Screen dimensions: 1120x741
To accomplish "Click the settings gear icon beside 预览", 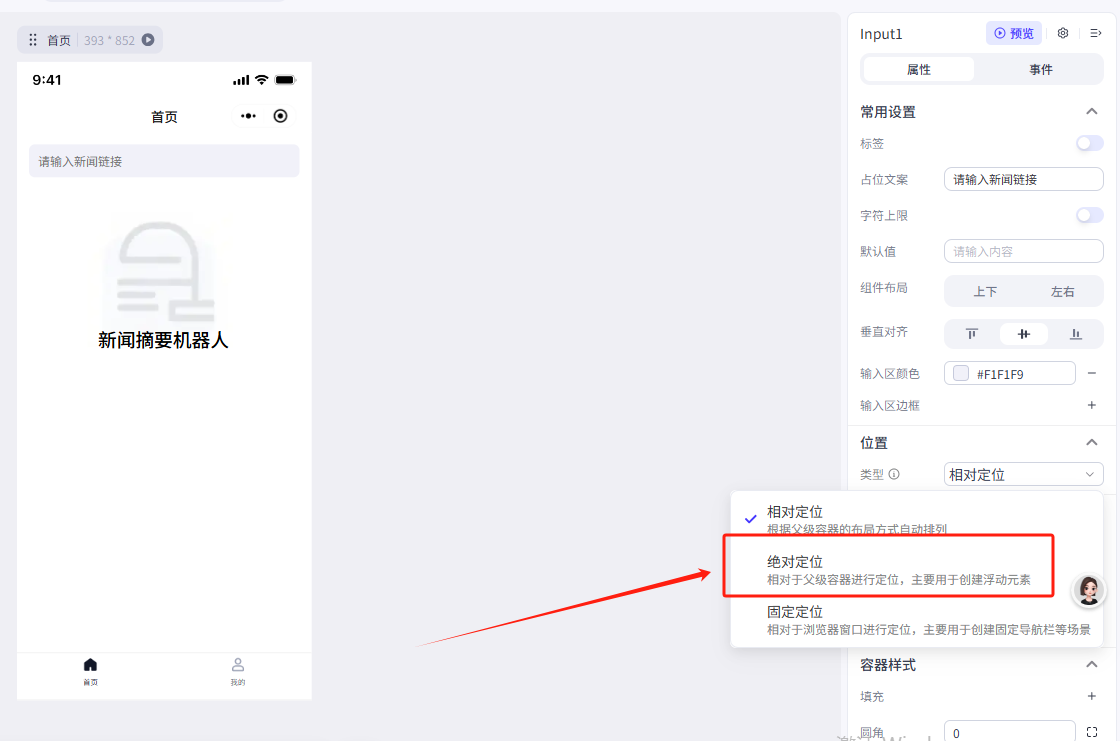I will point(1063,33).
